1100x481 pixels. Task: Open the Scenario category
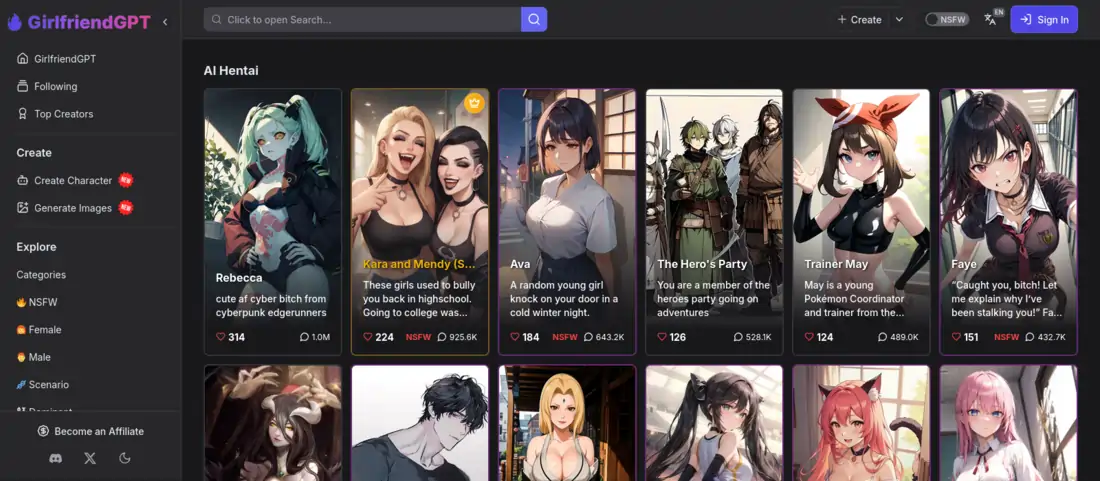point(43,384)
